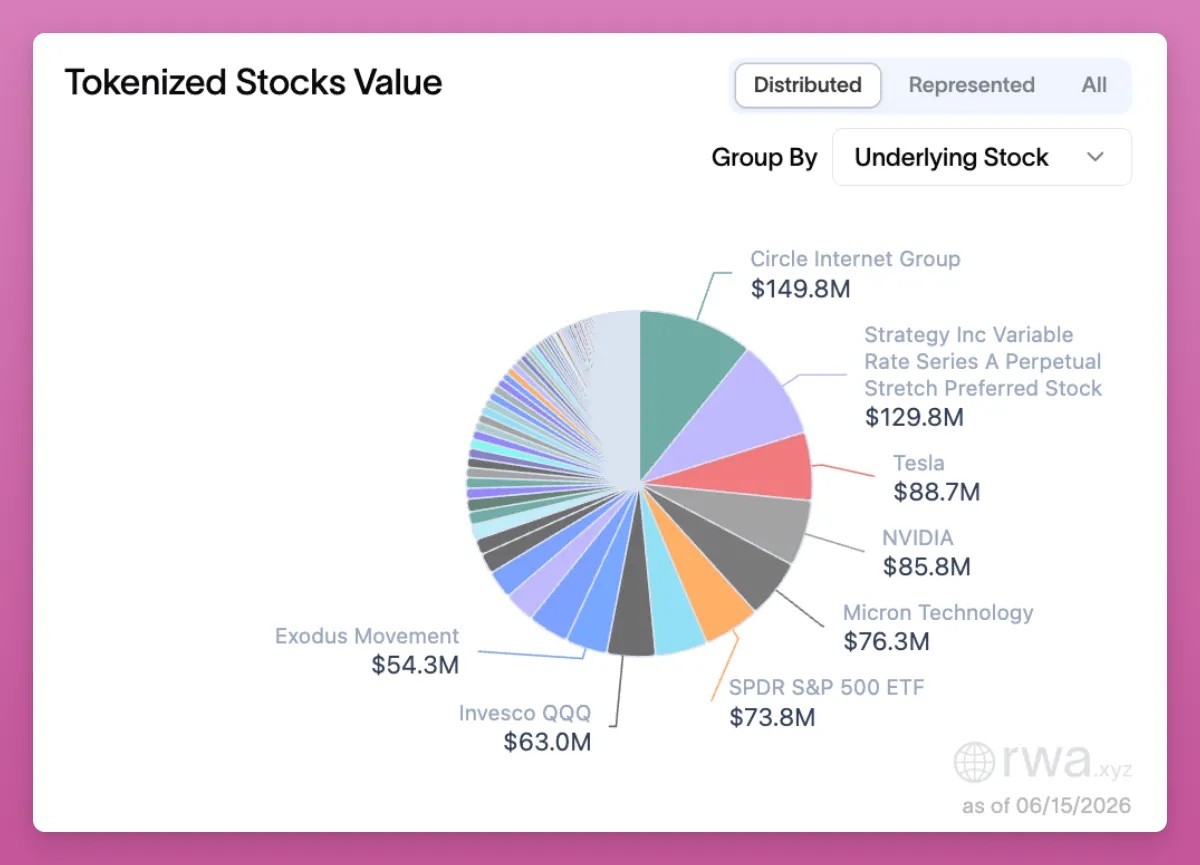Image resolution: width=1200 pixels, height=865 pixels.
Task: Choose the All view option
Action: 1094,85
